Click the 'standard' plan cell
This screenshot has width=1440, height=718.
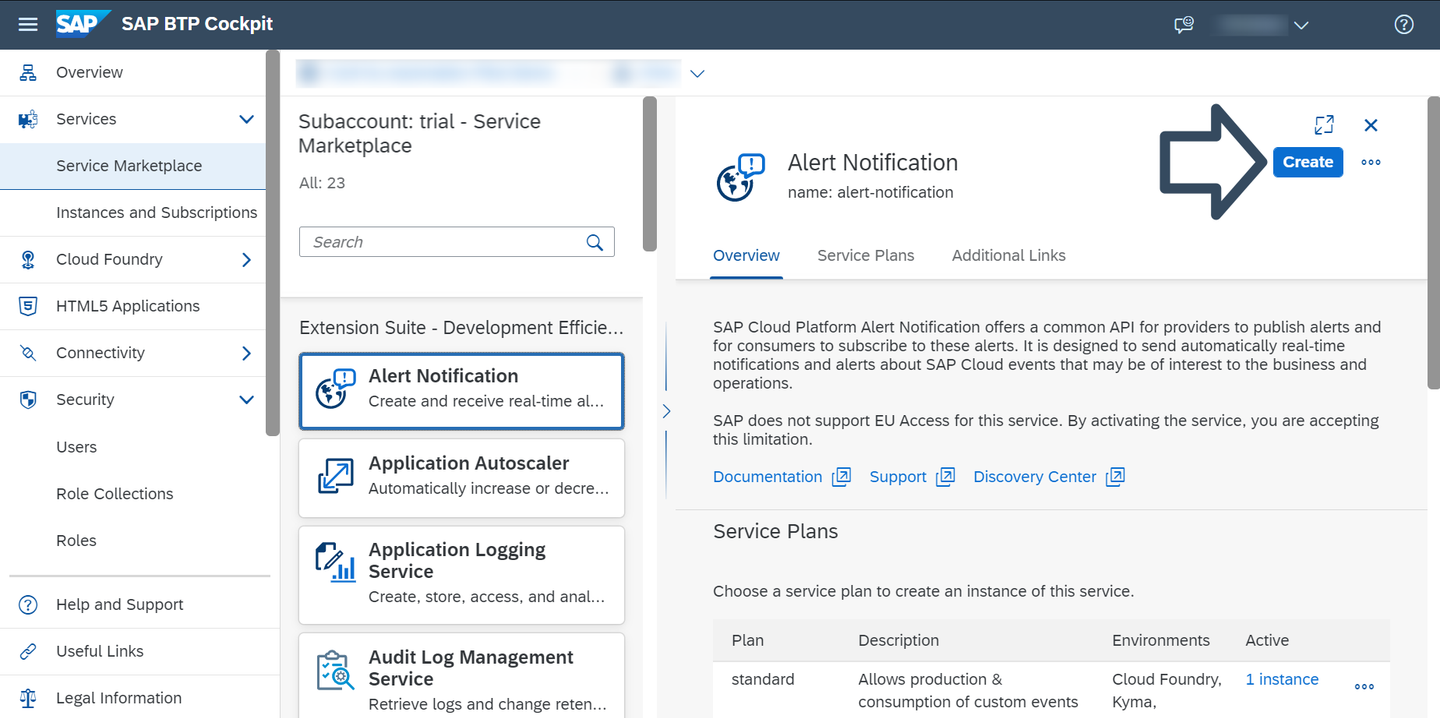(763, 679)
